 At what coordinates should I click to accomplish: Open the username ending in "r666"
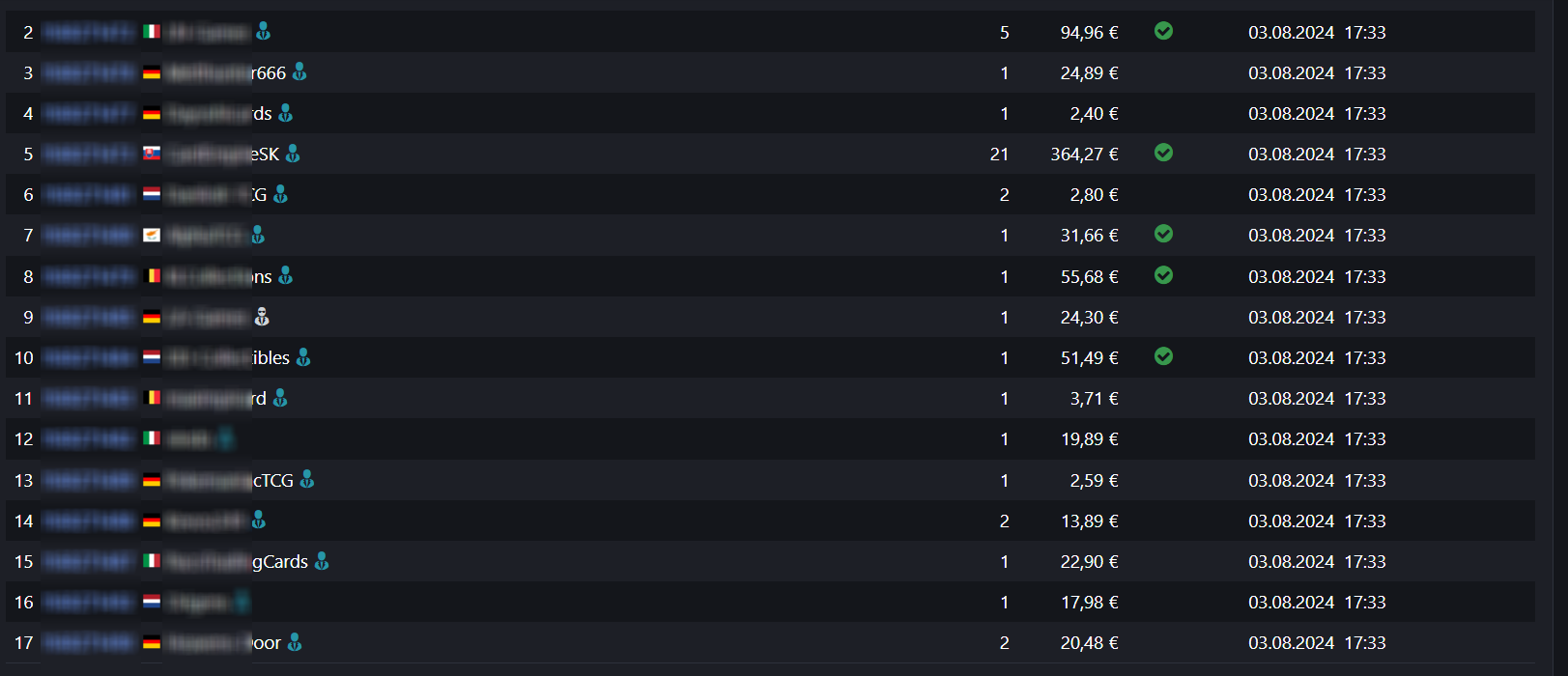(x=226, y=72)
